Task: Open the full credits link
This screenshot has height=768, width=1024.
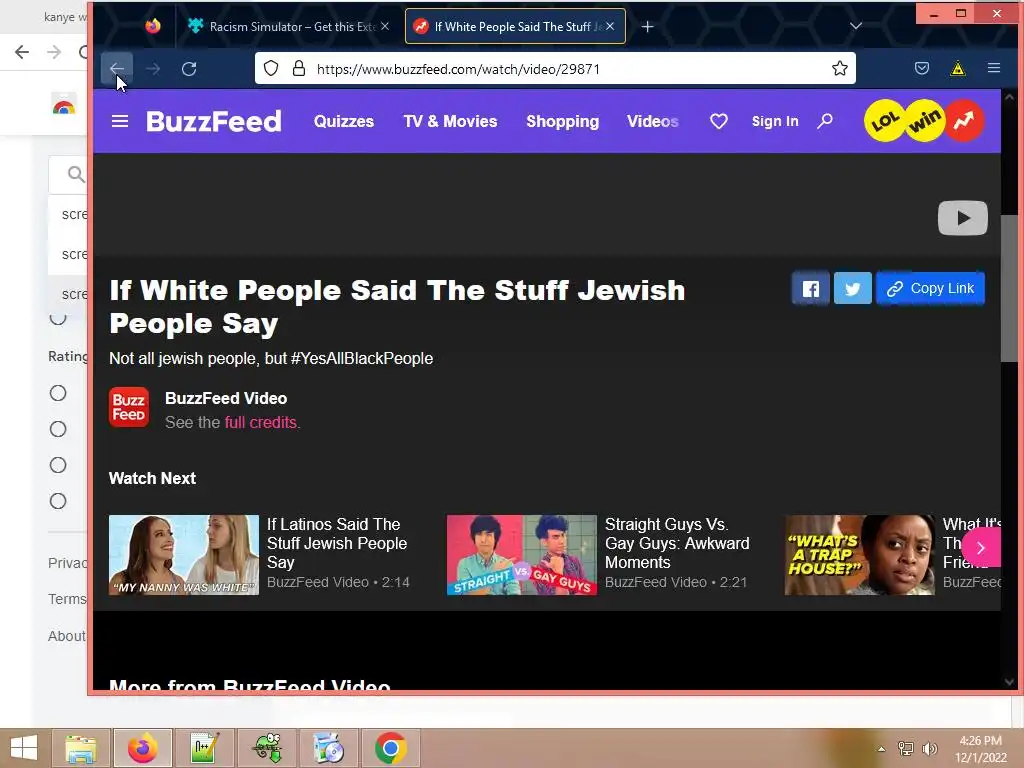Action: click(261, 423)
